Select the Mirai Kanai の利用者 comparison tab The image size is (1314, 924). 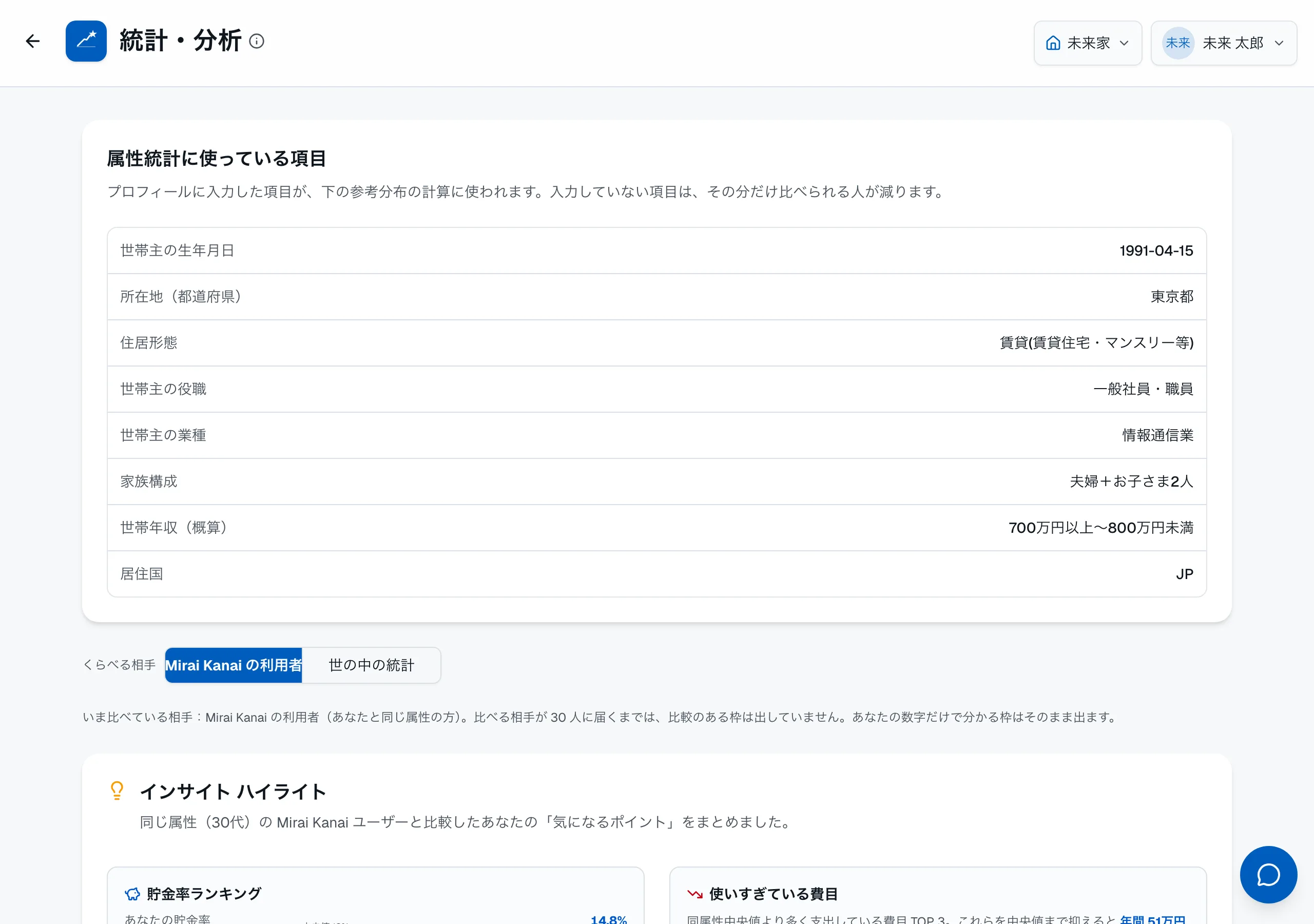coord(234,665)
